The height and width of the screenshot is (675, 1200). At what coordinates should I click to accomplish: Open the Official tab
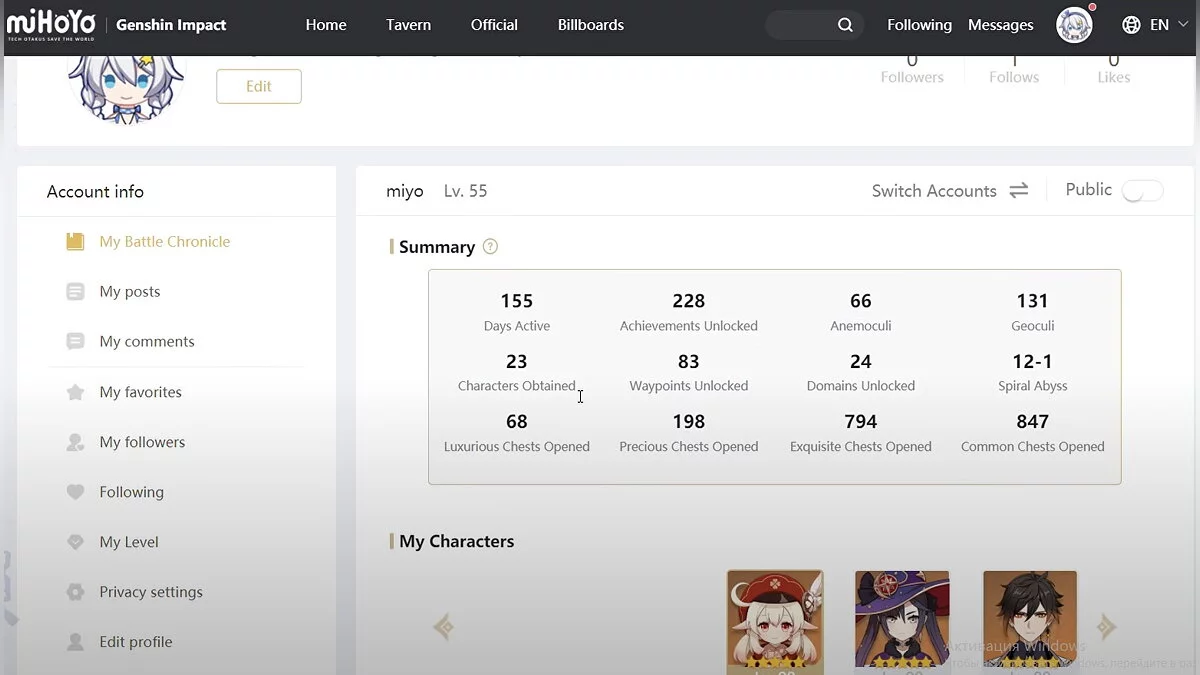[x=494, y=25]
